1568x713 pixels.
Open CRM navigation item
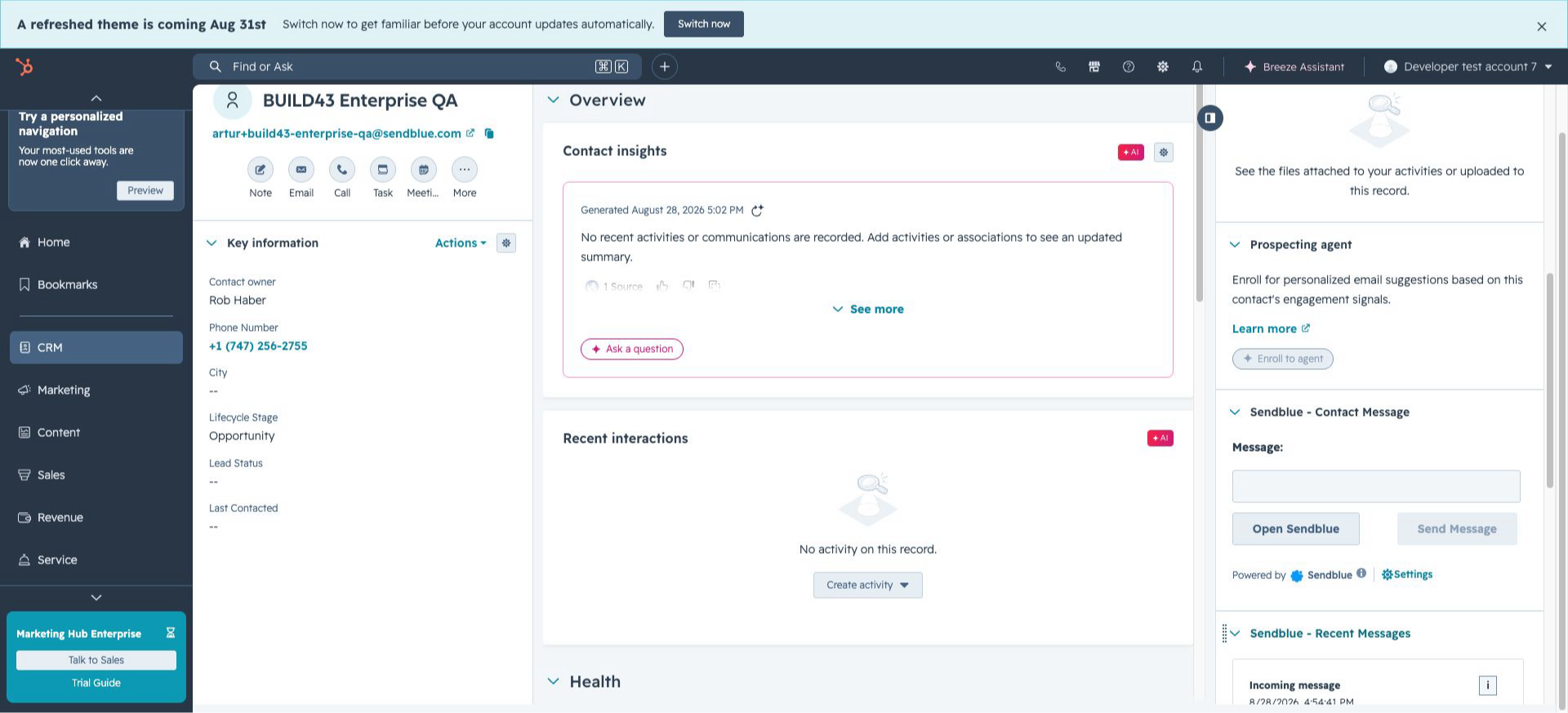96,348
